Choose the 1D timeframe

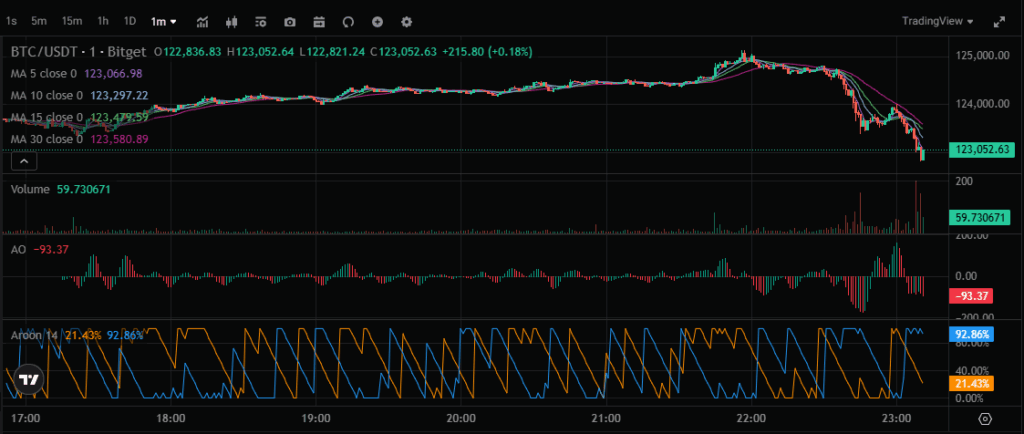click(130, 21)
